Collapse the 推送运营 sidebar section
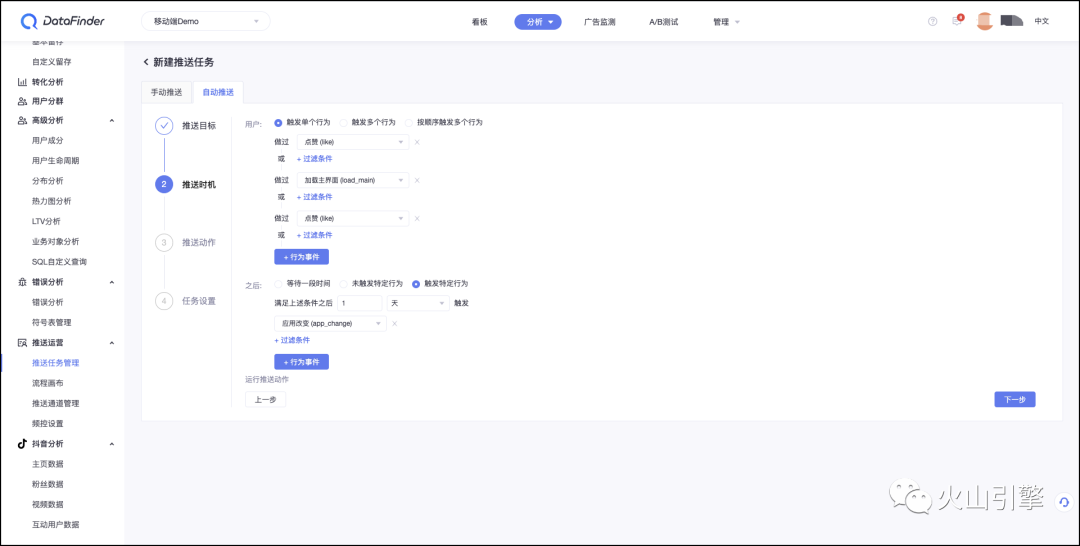Viewport: 1080px width, 546px height. coord(112,343)
